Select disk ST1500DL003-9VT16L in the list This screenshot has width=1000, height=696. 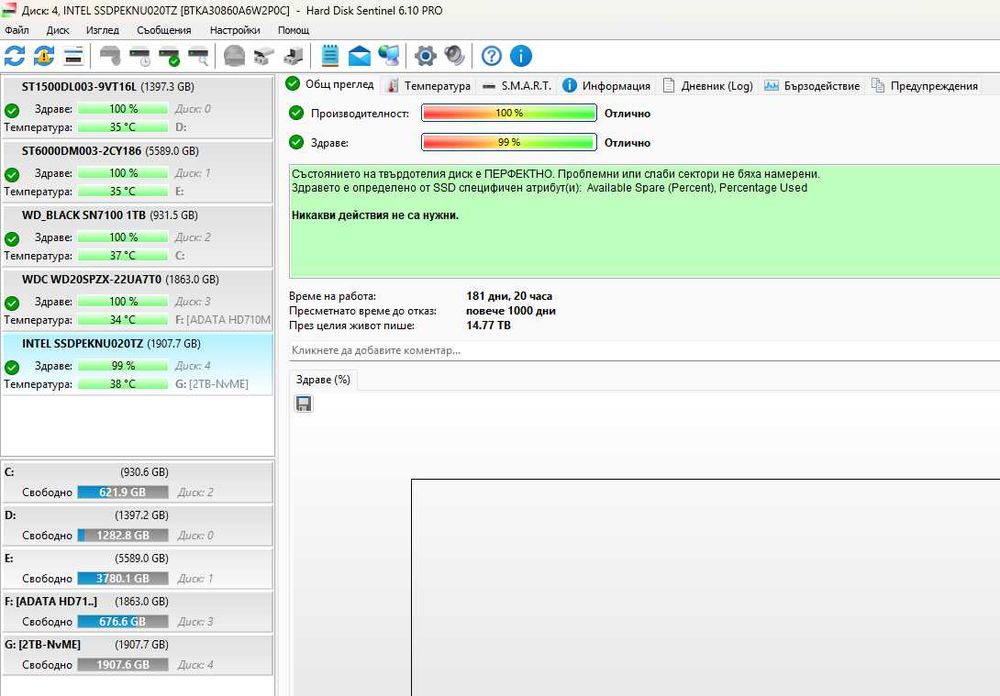point(138,107)
